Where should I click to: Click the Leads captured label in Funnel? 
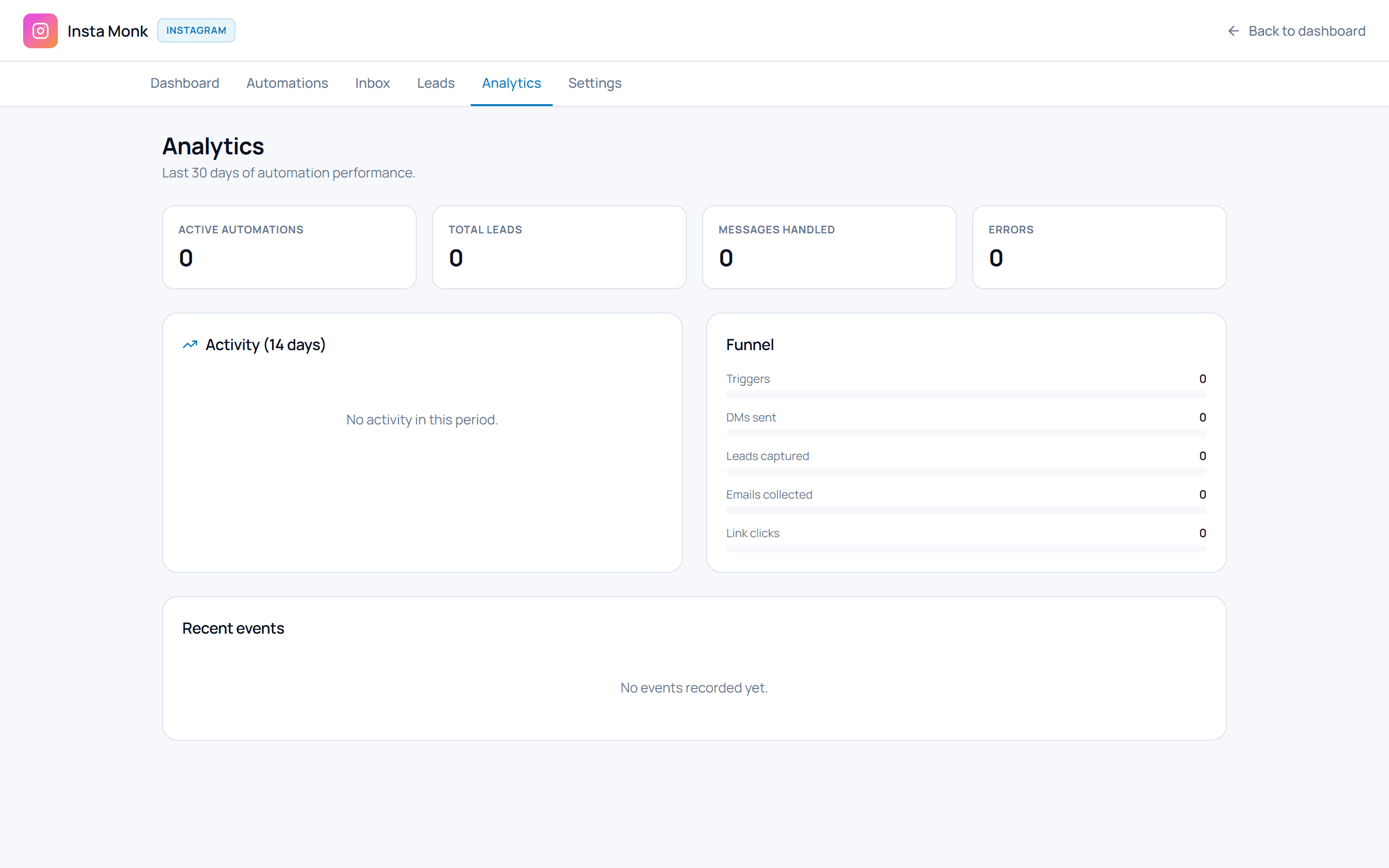click(x=767, y=456)
